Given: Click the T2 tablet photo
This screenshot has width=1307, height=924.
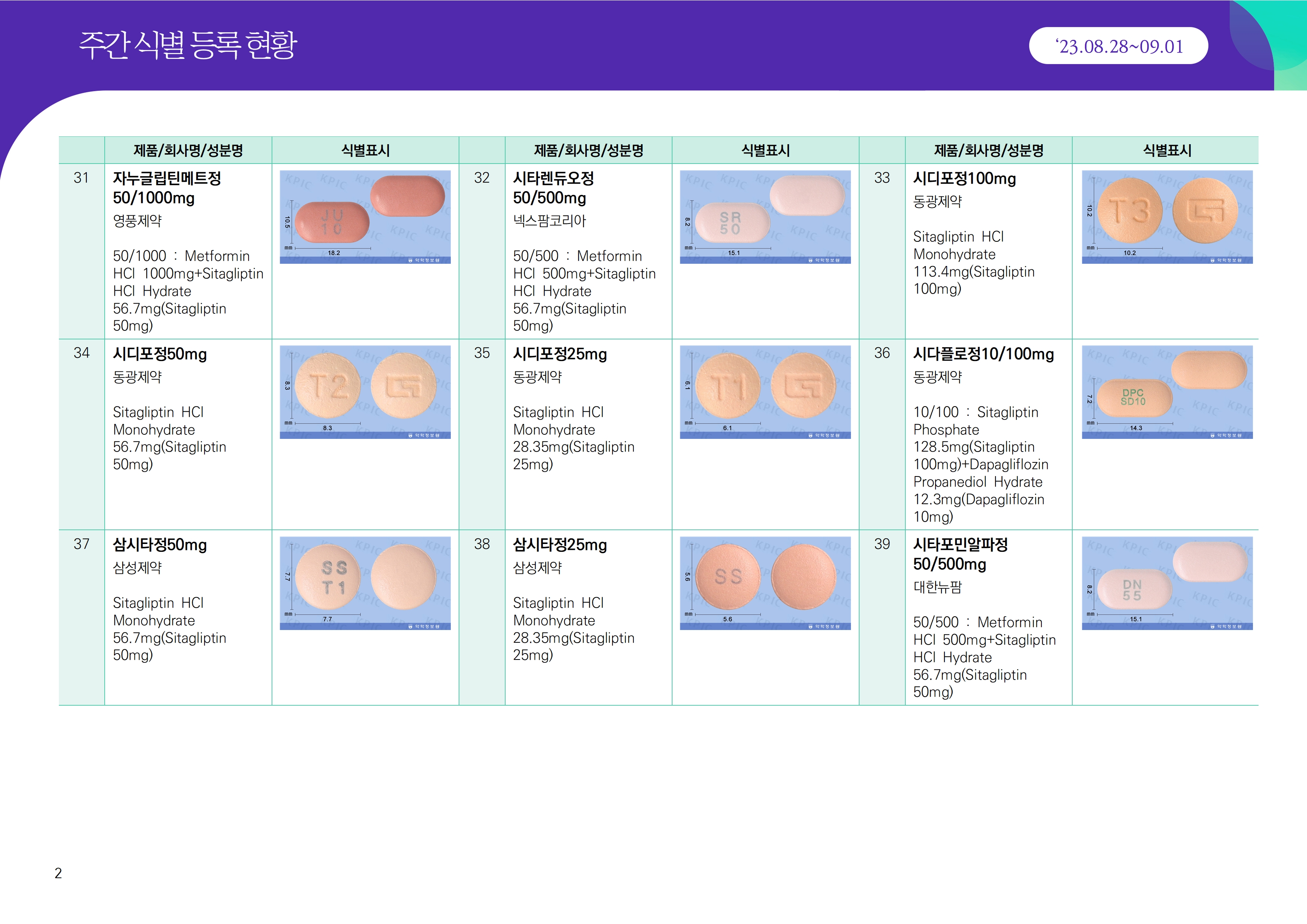Looking at the screenshot, I should click(x=365, y=392).
